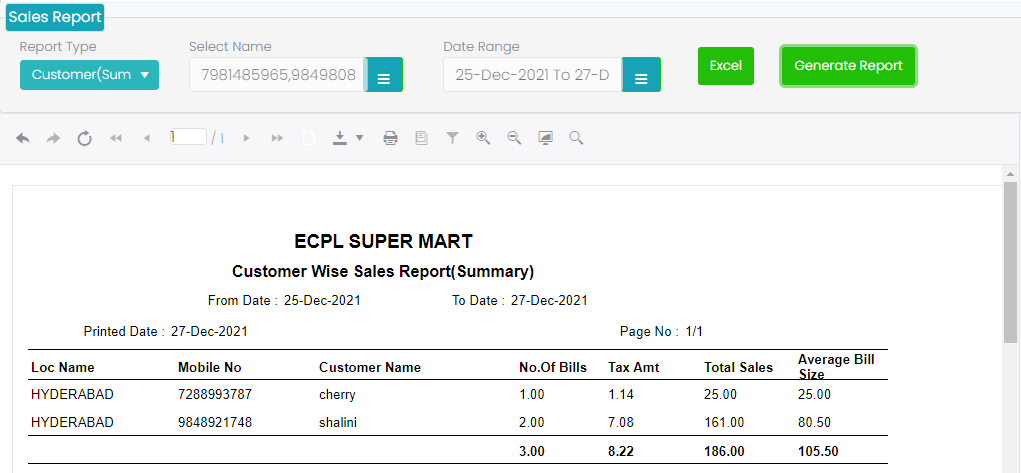Click the filter funnel icon
Viewport: 1021px width, 473px height.
pos(452,138)
